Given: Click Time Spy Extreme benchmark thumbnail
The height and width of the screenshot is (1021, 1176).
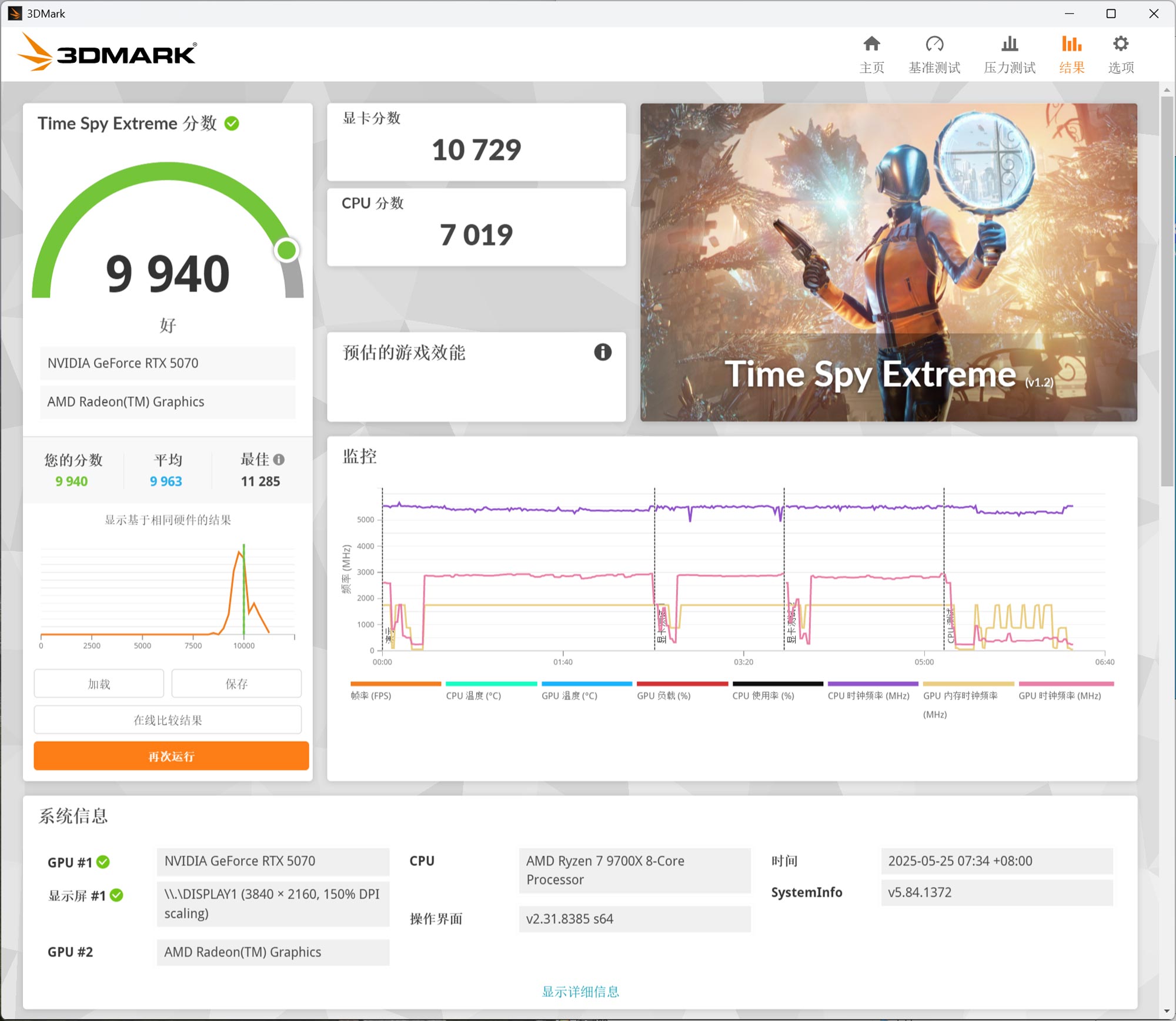Looking at the screenshot, I should coord(888,262).
